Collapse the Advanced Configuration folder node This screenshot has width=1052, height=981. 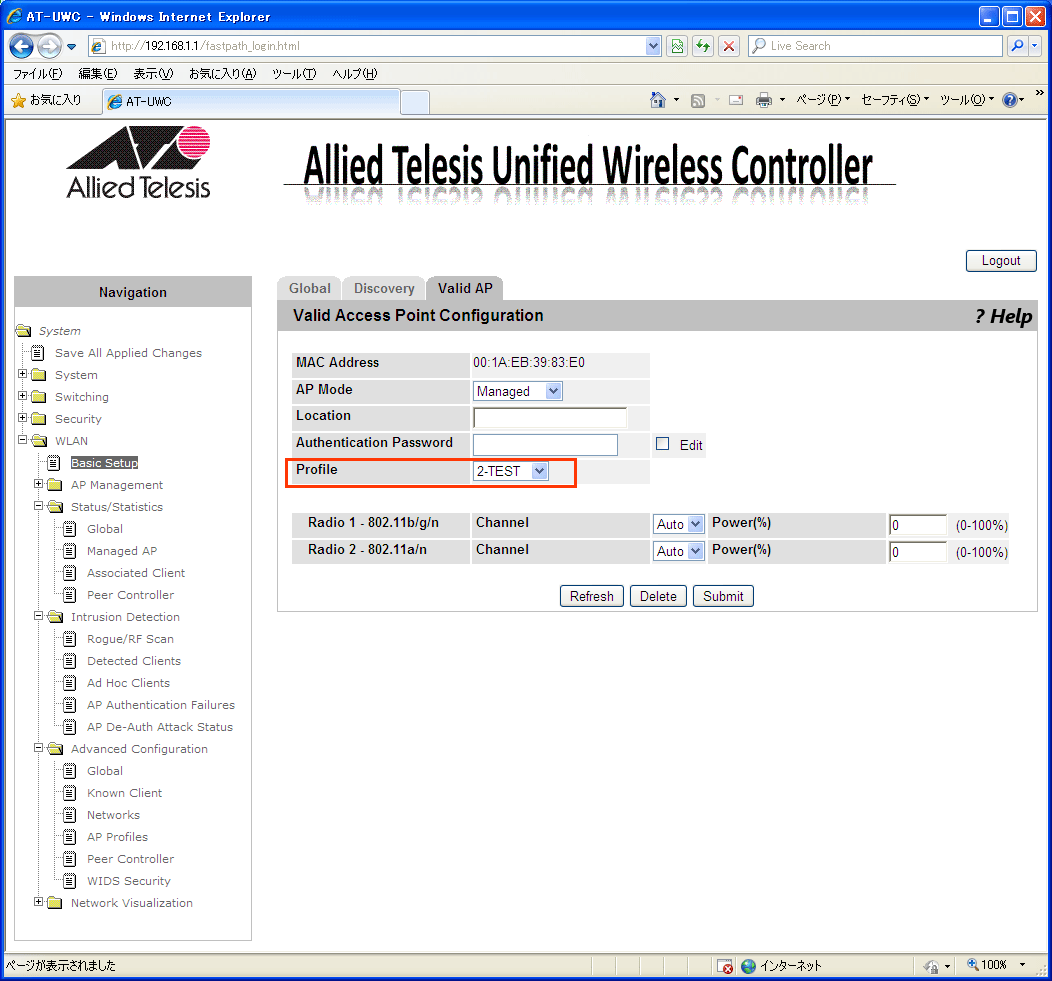click(38, 747)
